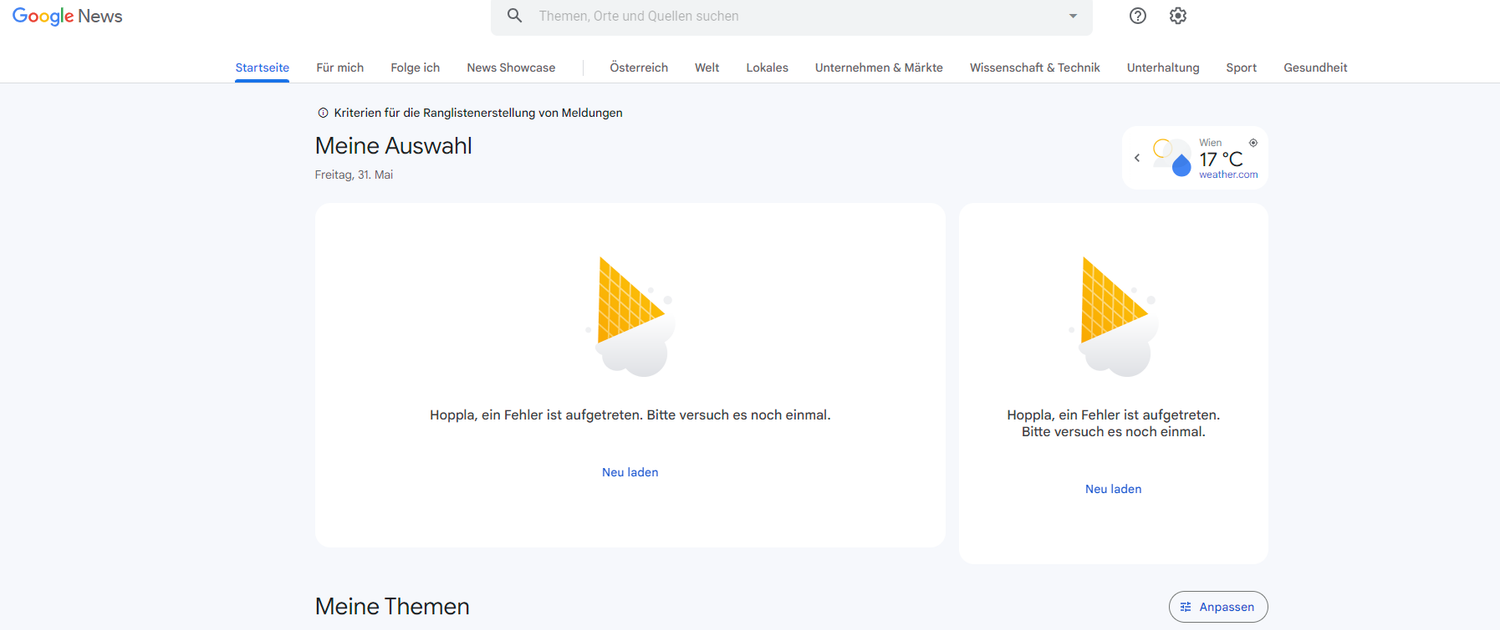This screenshot has height=630, width=1500.
Task: Open the search suggestions dropdown arrow
Action: pyautogui.click(x=1071, y=17)
